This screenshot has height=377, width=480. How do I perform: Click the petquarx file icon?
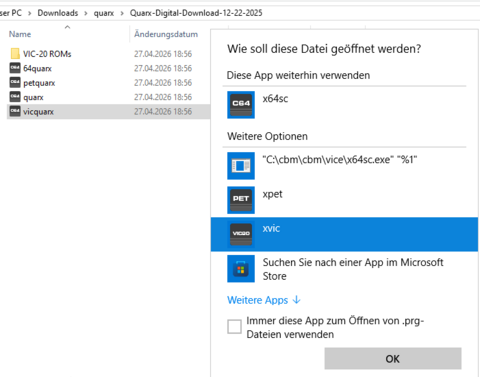(x=15, y=82)
